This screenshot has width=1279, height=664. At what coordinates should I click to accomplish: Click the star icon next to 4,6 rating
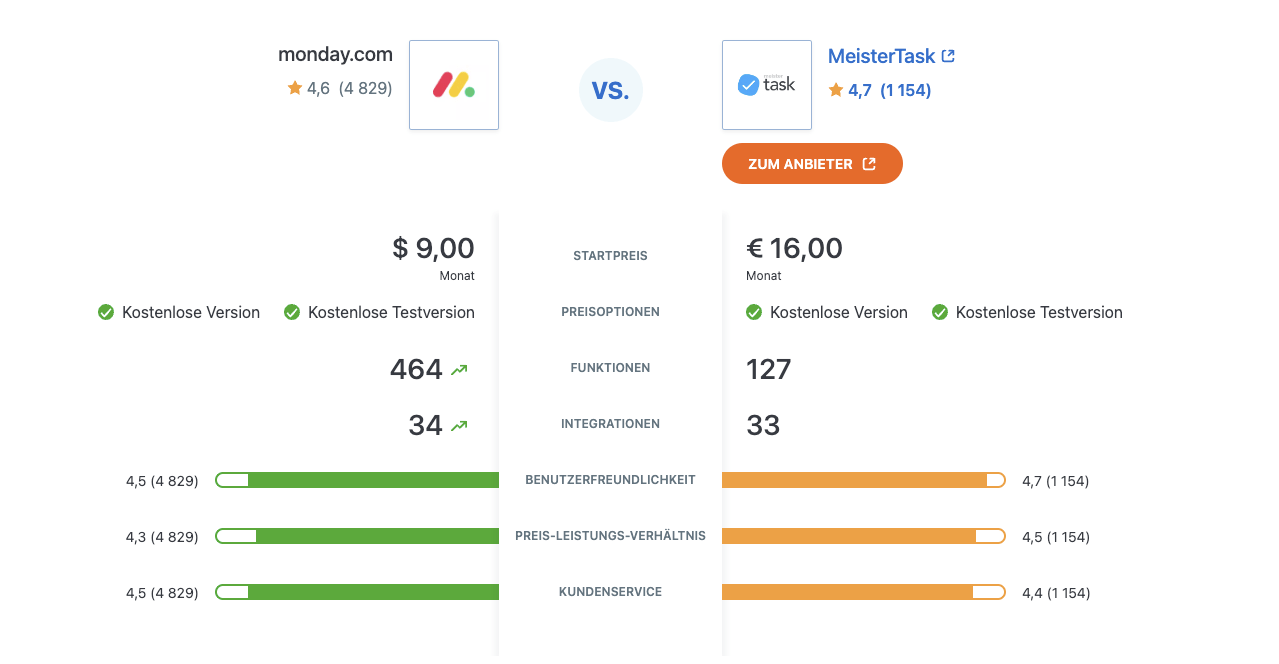point(295,88)
